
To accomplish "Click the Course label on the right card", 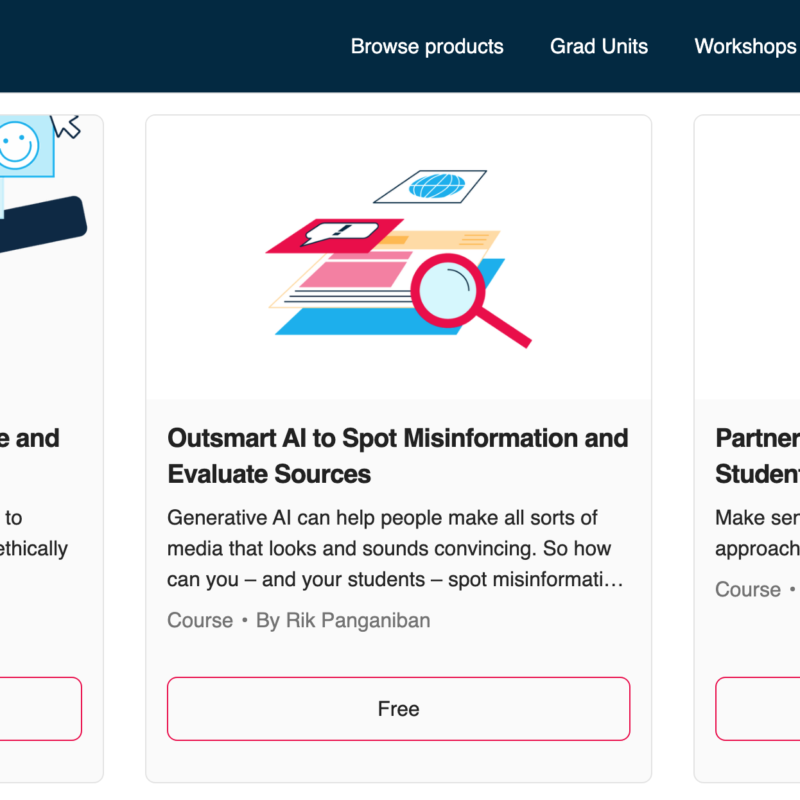I will [x=747, y=589].
